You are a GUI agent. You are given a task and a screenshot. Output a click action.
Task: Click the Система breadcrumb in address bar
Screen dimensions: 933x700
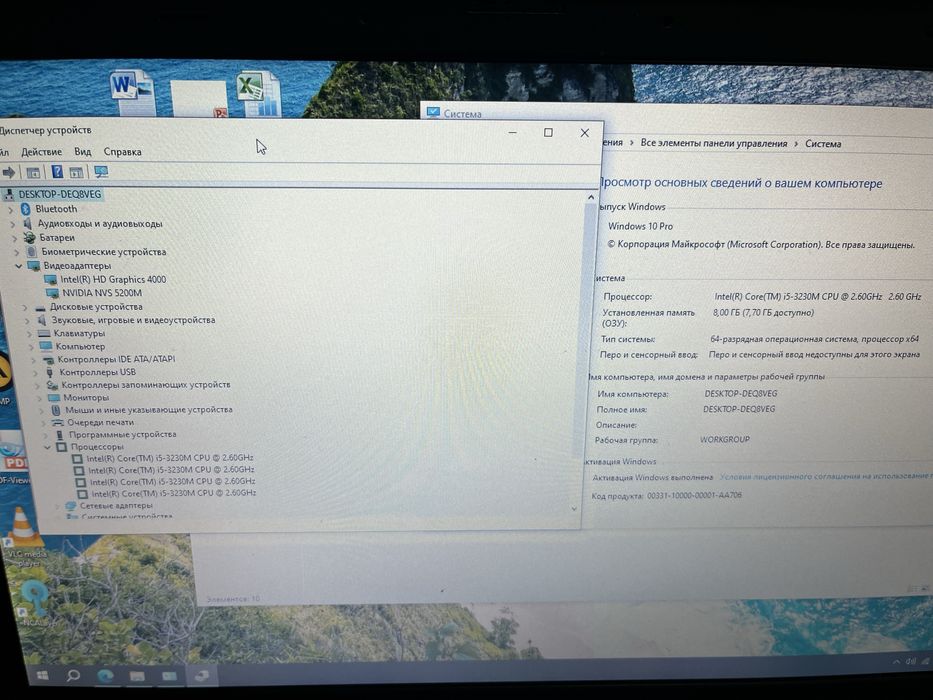coord(823,143)
